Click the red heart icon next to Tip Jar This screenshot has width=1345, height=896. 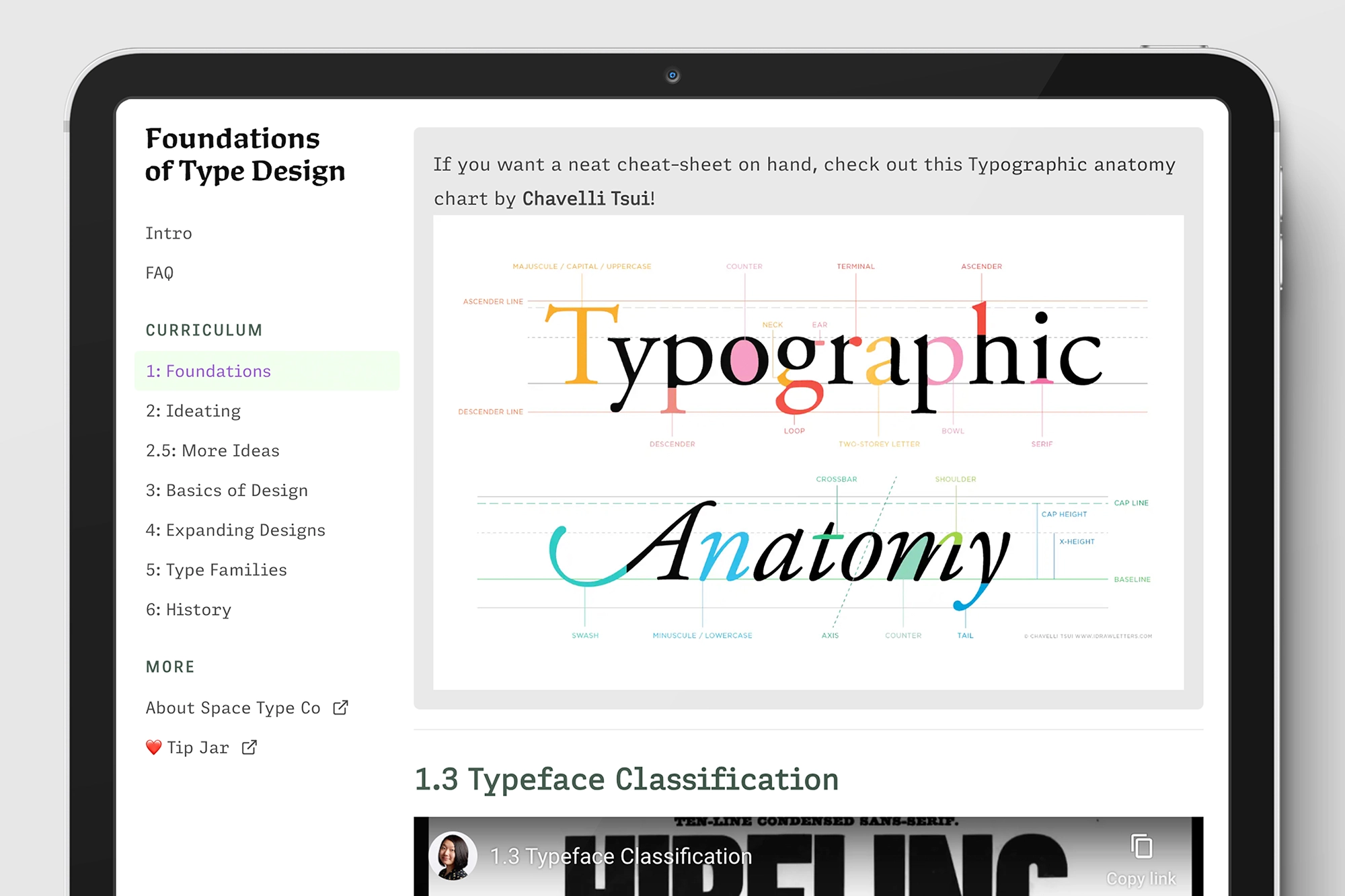(154, 747)
